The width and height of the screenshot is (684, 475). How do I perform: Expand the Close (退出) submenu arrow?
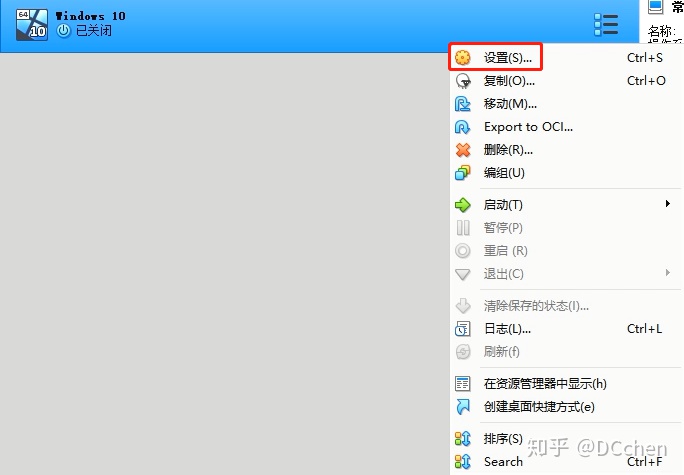(667, 273)
